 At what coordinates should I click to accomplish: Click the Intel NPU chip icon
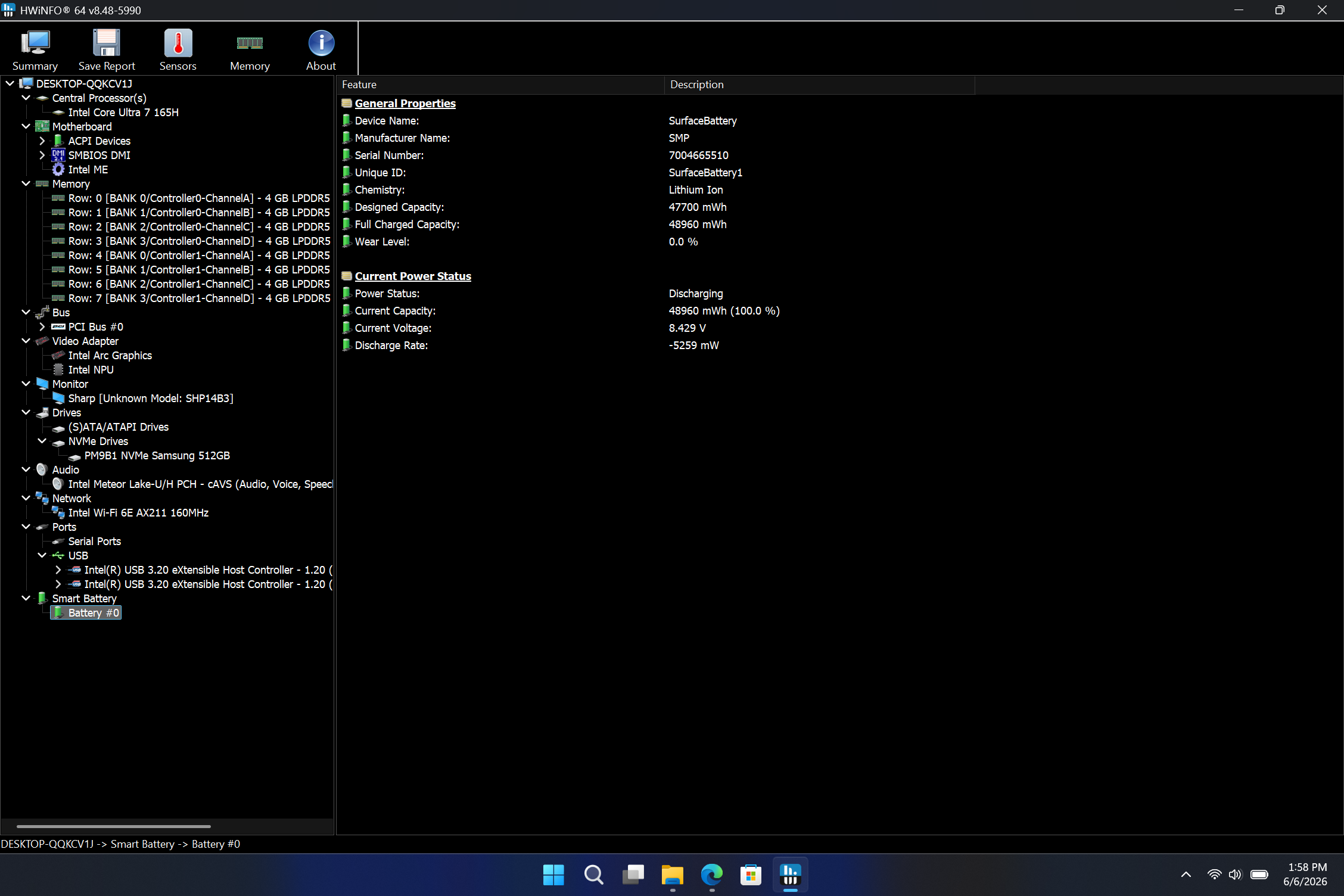(x=58, y=369)
